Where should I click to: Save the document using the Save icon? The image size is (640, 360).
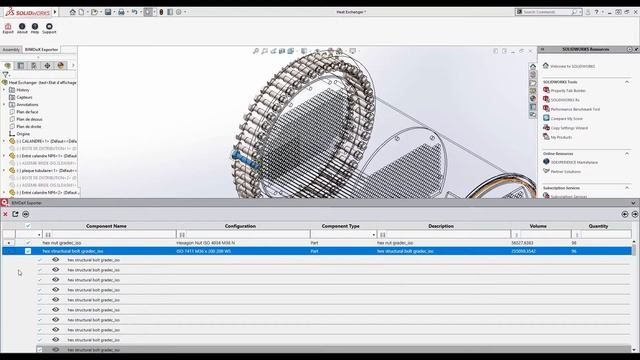[108, 12]
